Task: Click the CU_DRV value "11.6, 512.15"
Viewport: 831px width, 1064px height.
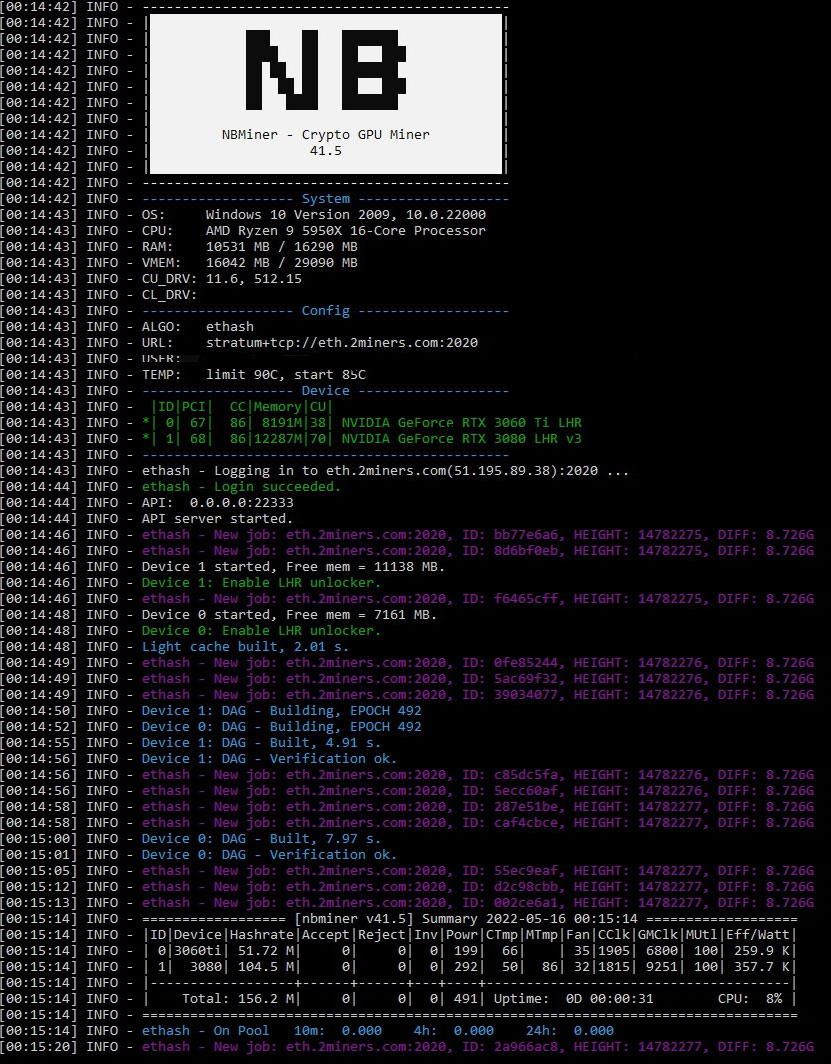Action: (x=254, y=279)
